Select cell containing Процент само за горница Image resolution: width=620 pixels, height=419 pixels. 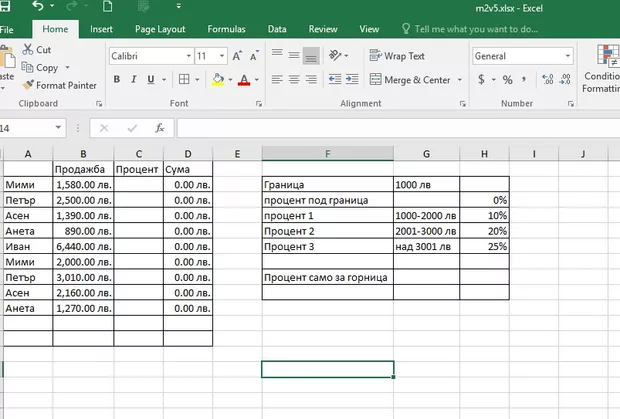click(x=326, y=277)
